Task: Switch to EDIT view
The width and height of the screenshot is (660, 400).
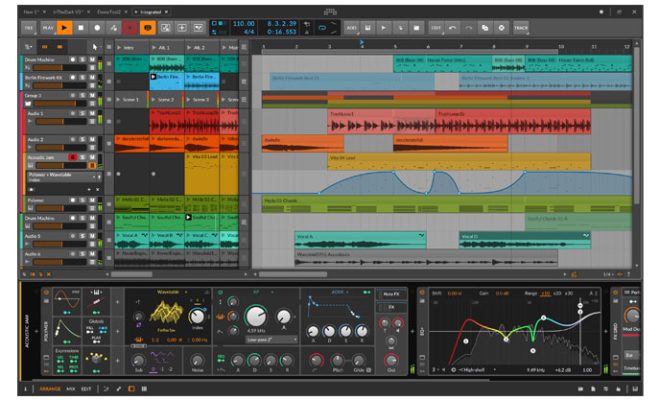Action: click(x=85, y=389)
